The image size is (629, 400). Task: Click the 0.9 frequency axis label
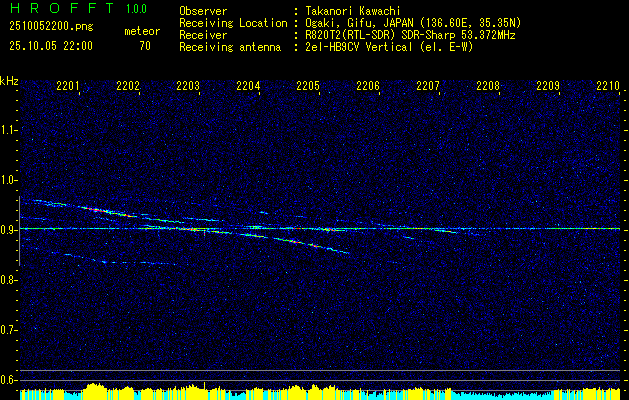tap(9, 230)
